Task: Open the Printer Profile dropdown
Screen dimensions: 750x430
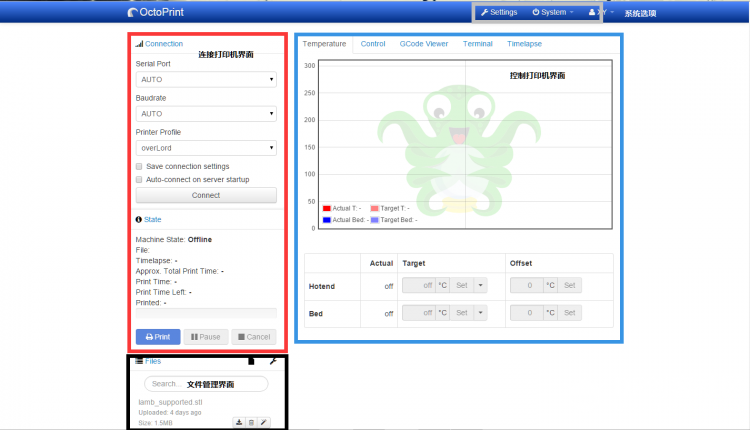Action: [206, 148]
